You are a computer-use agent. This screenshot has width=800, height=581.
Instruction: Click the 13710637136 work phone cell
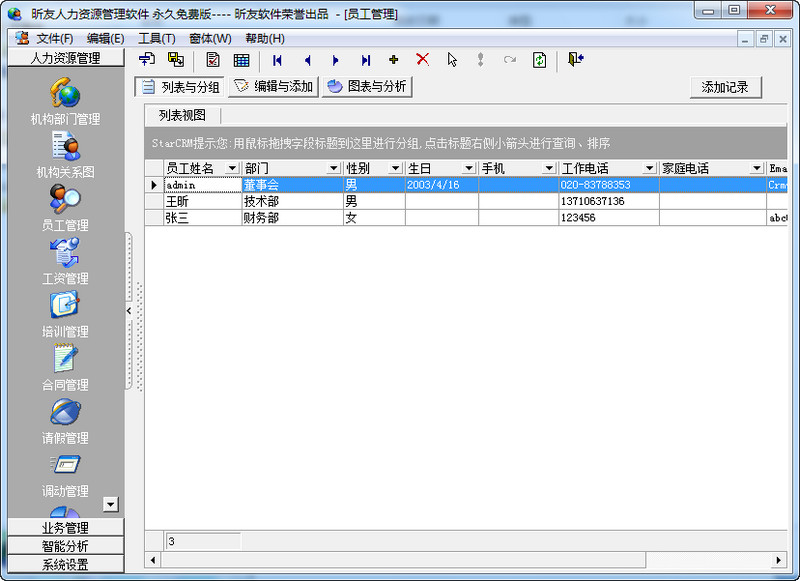coord(609,201)
